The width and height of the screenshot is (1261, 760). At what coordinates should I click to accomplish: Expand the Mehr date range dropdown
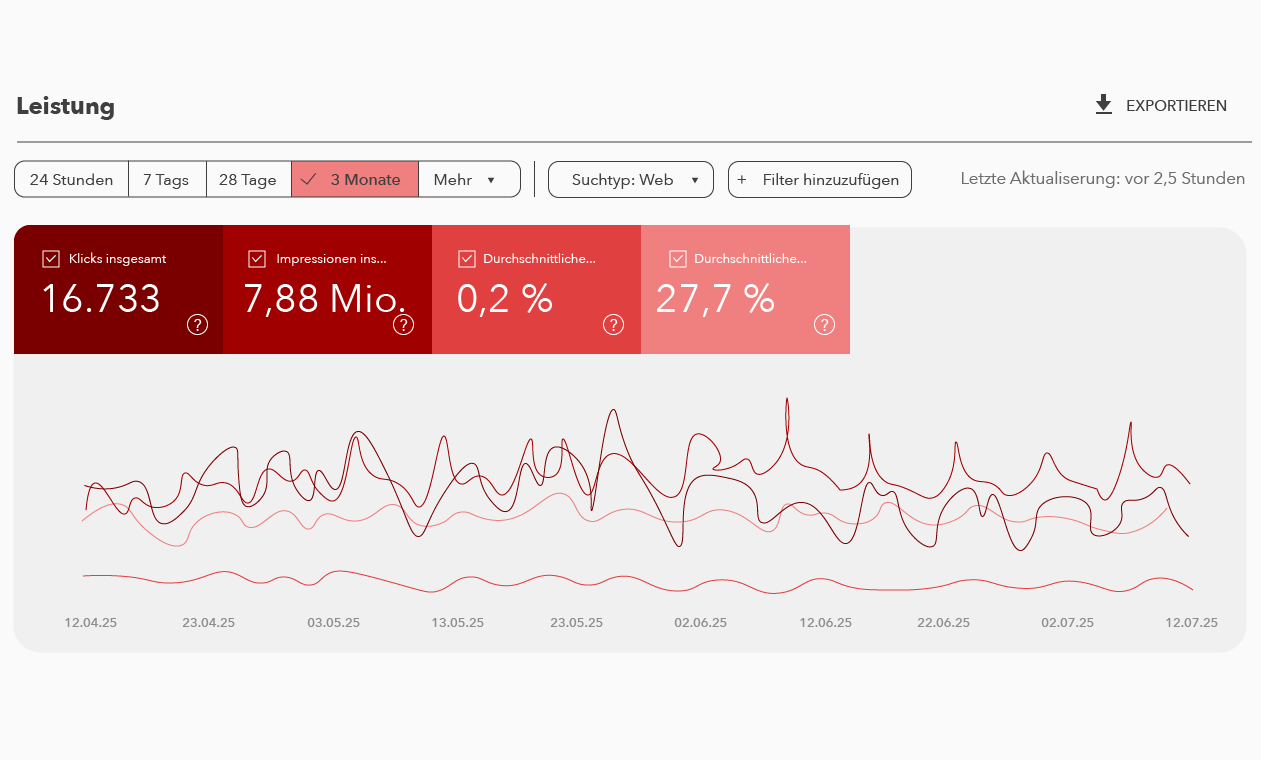click(x=469, y=180)
